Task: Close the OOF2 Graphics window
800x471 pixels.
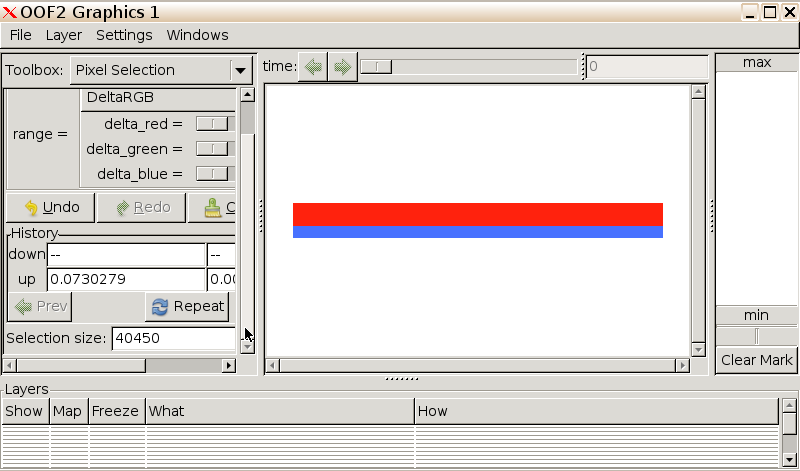Action: coord(790,12)
